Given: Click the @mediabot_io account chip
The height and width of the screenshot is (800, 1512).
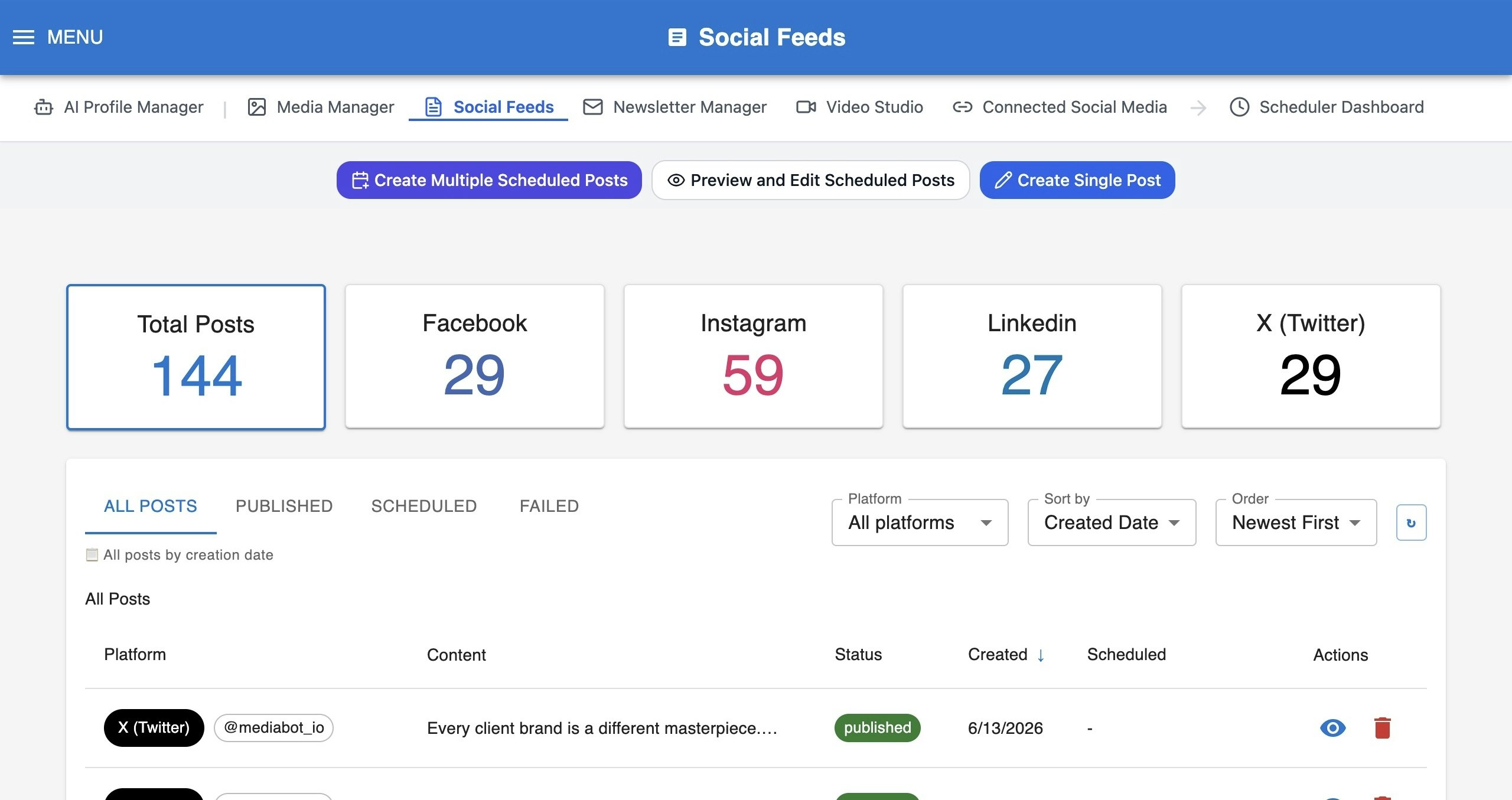Looking at the screenshot, I should (x=273, y=727).
